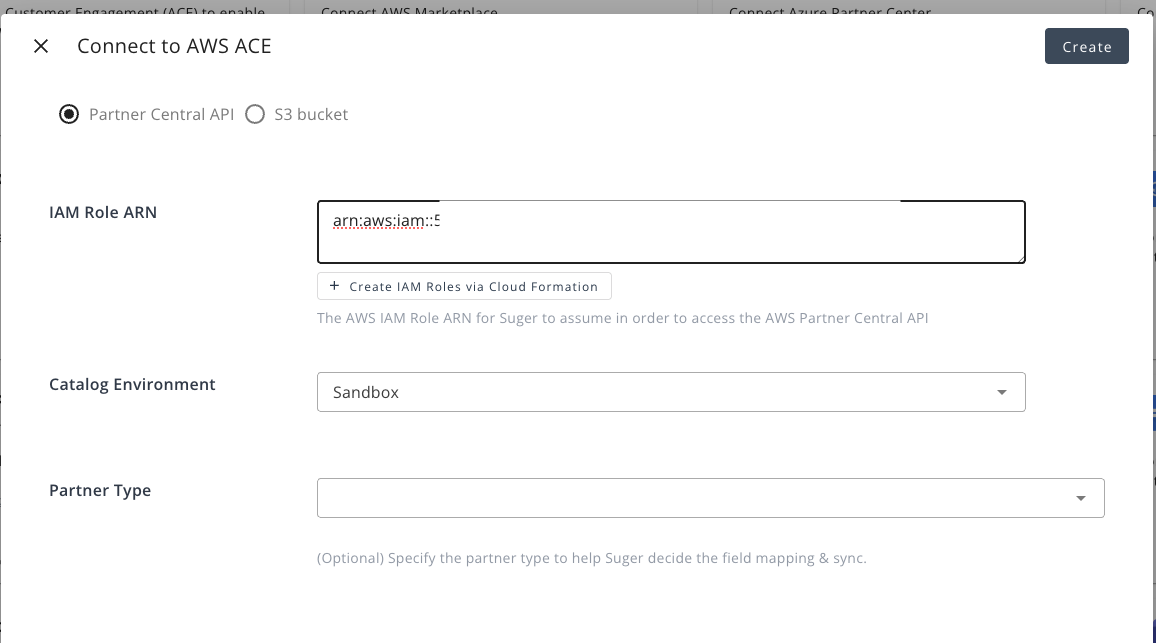This screenshot has width=1156, height=643.
Task: Click the resize handle of ARN text area
Action: [x=1019, y=257]
